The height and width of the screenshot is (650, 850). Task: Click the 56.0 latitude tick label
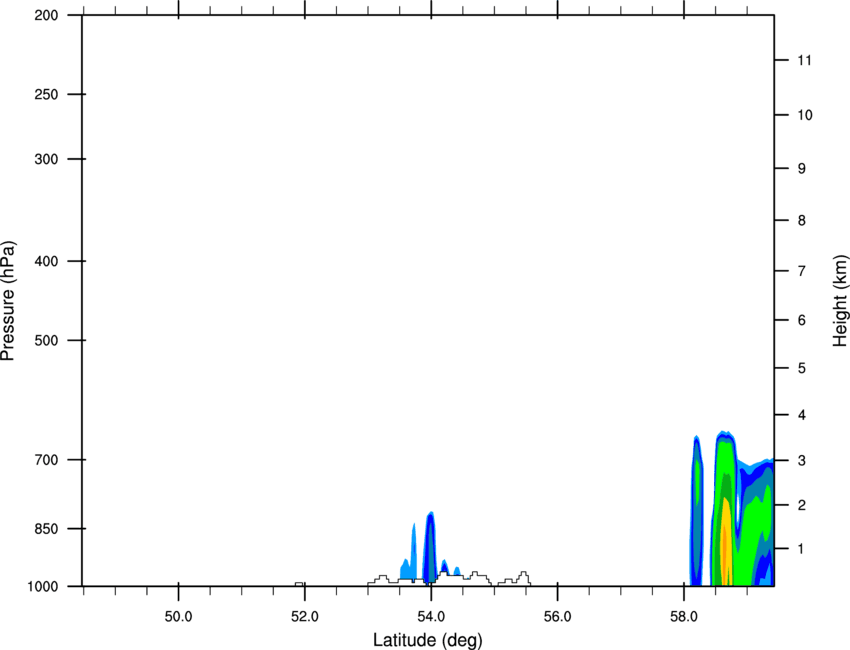[557, 617]
